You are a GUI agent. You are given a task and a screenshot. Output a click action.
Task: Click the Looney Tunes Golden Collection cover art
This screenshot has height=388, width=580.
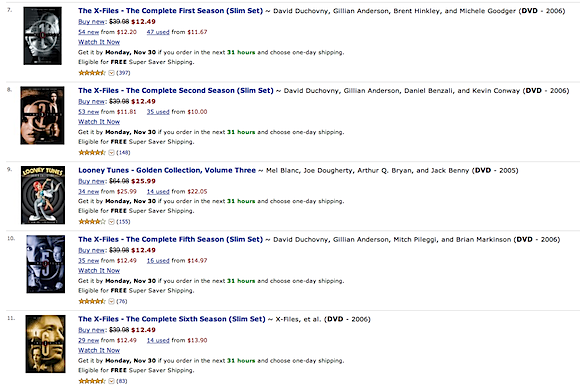[x=43, y=195]
